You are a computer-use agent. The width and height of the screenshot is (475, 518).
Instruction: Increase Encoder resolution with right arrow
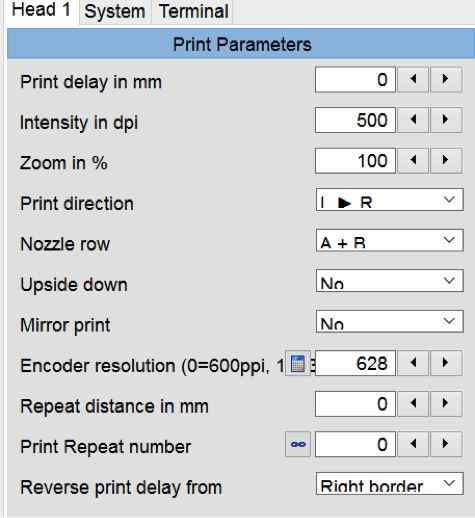[446, 363]
